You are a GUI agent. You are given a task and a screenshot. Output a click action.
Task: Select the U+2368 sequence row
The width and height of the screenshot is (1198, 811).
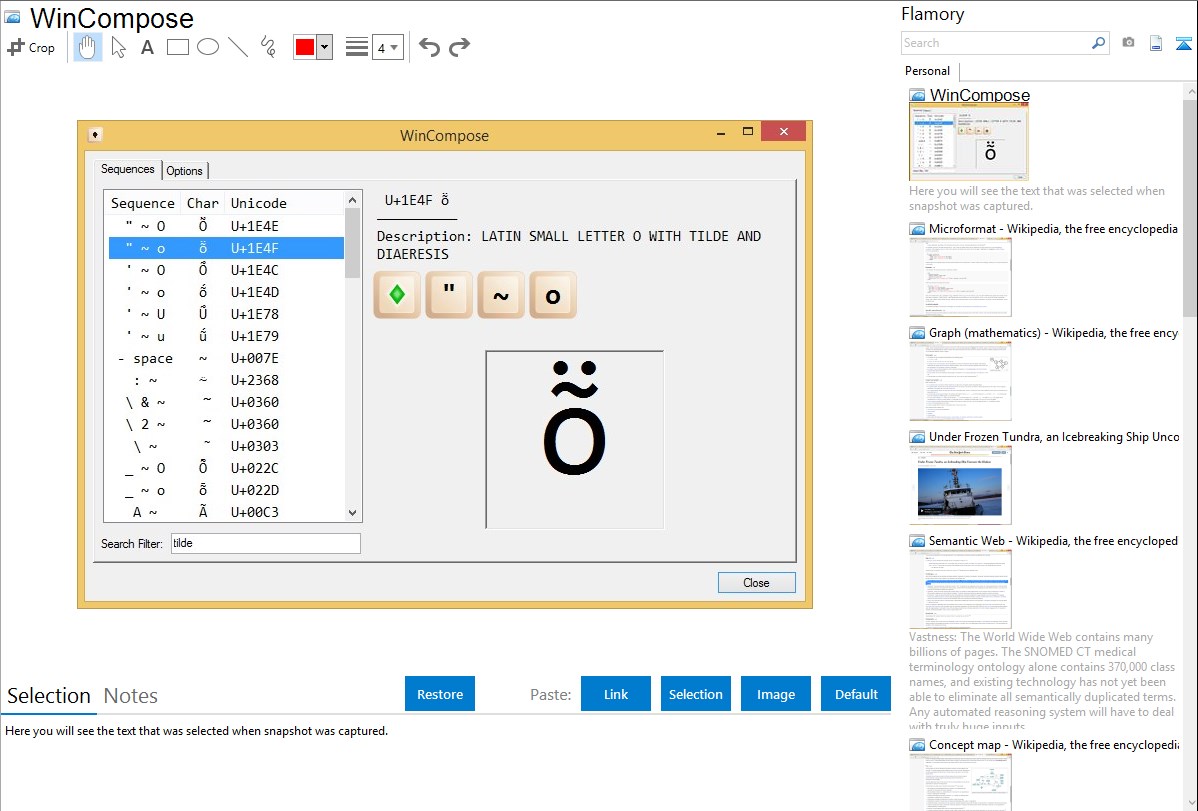click(x=226, y=381)
